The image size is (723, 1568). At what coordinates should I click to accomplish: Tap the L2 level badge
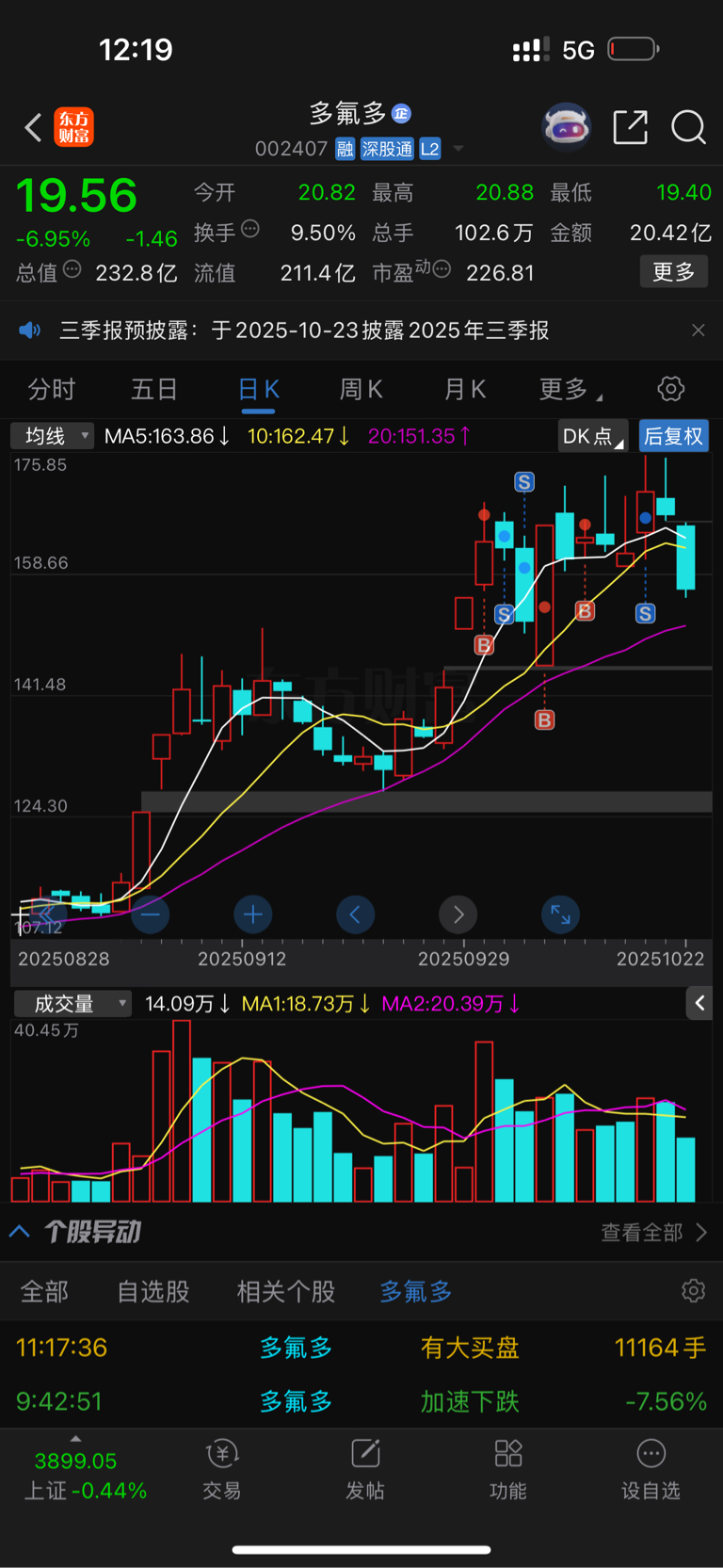pyautogui.click(x=430, y=149)
